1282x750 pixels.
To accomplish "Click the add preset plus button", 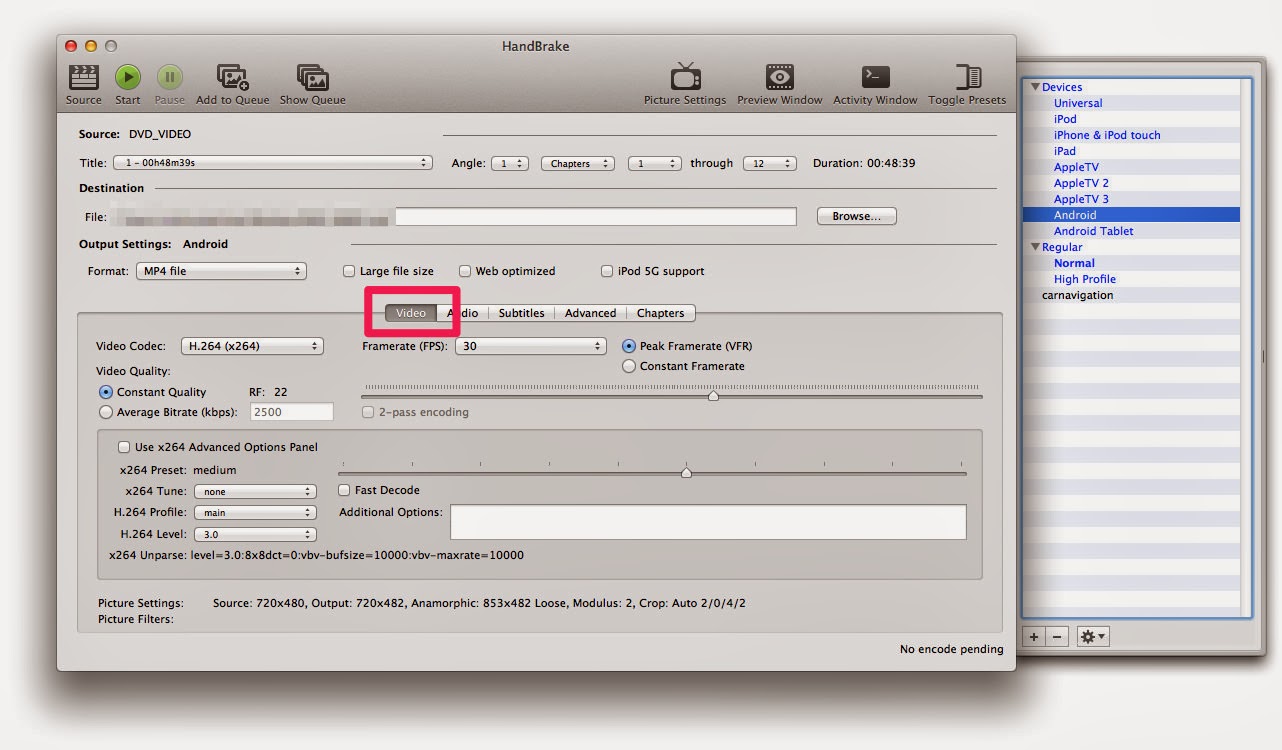I will 1034,637.
